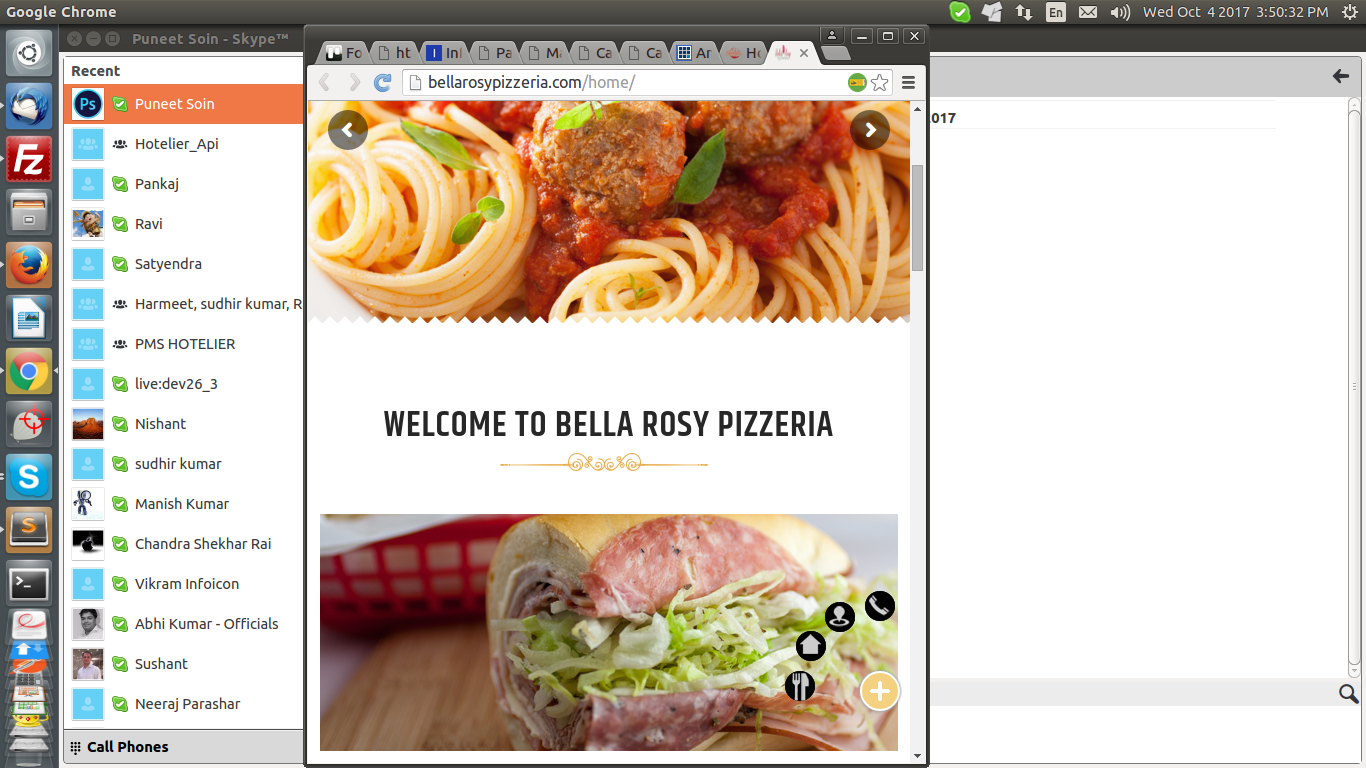Click the green extension icon in address bar
1366x768 pixels.
(857, 83)
